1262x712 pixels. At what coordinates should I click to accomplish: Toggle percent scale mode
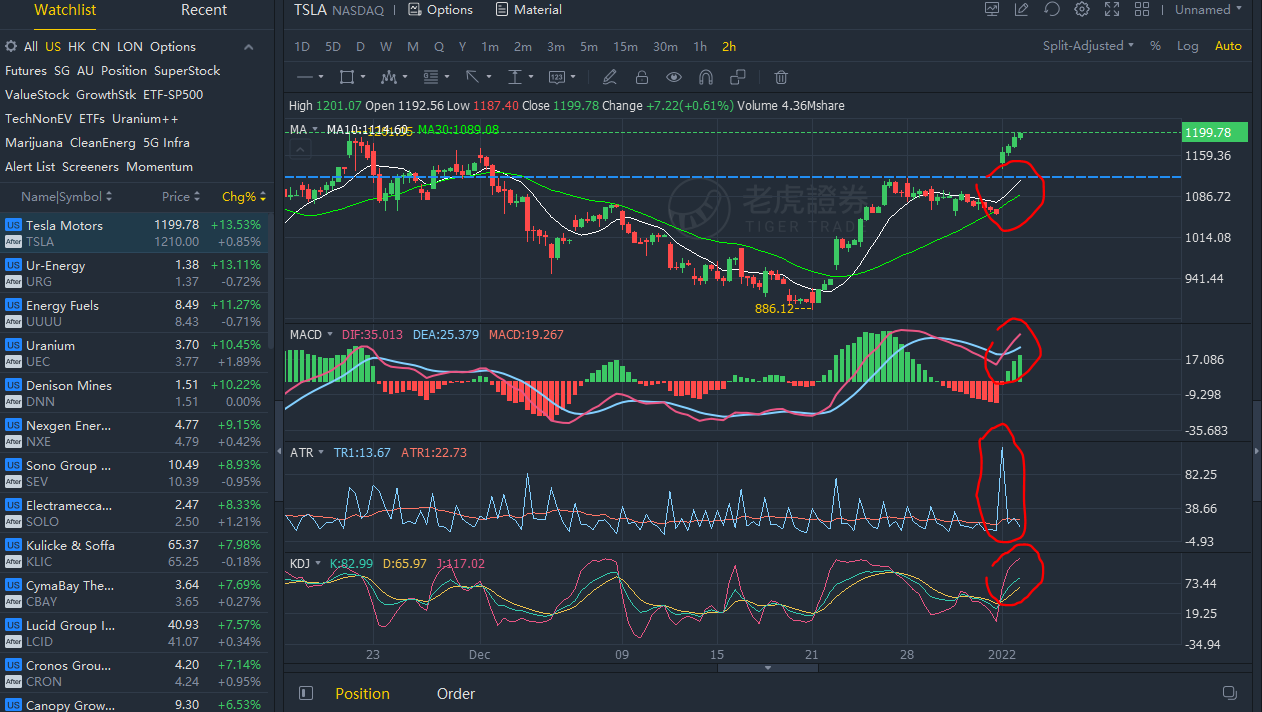point(1156,46)
